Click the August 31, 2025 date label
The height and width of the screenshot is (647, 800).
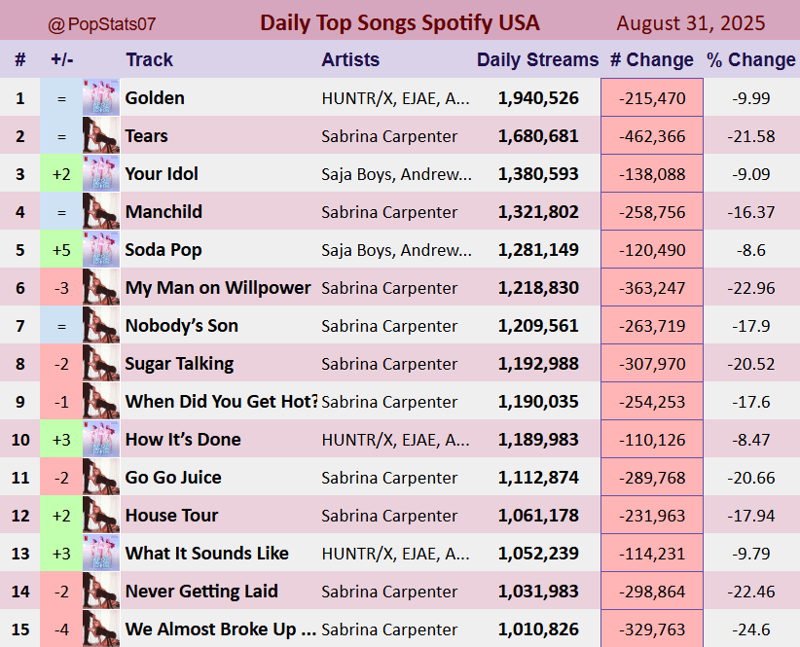coord(691,23)
